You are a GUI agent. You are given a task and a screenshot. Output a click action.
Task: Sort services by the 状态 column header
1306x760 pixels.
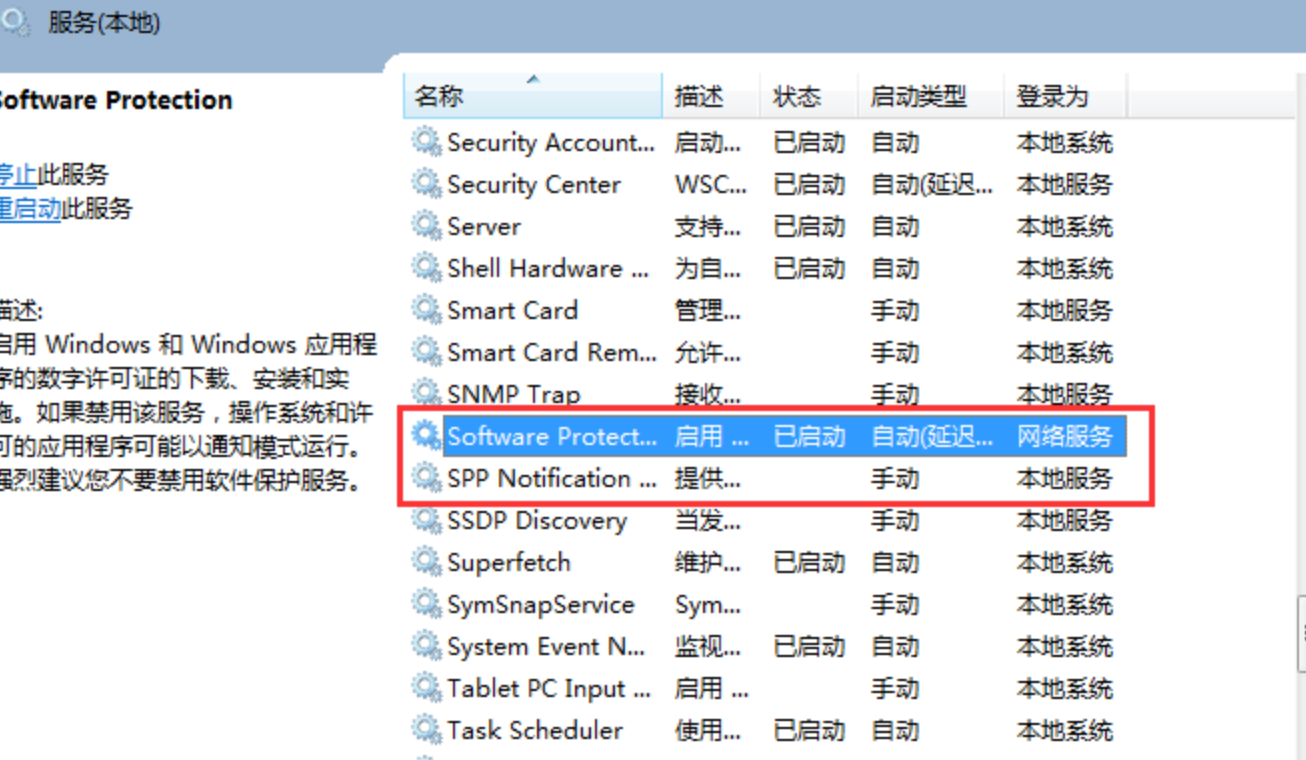click(809, 96)
